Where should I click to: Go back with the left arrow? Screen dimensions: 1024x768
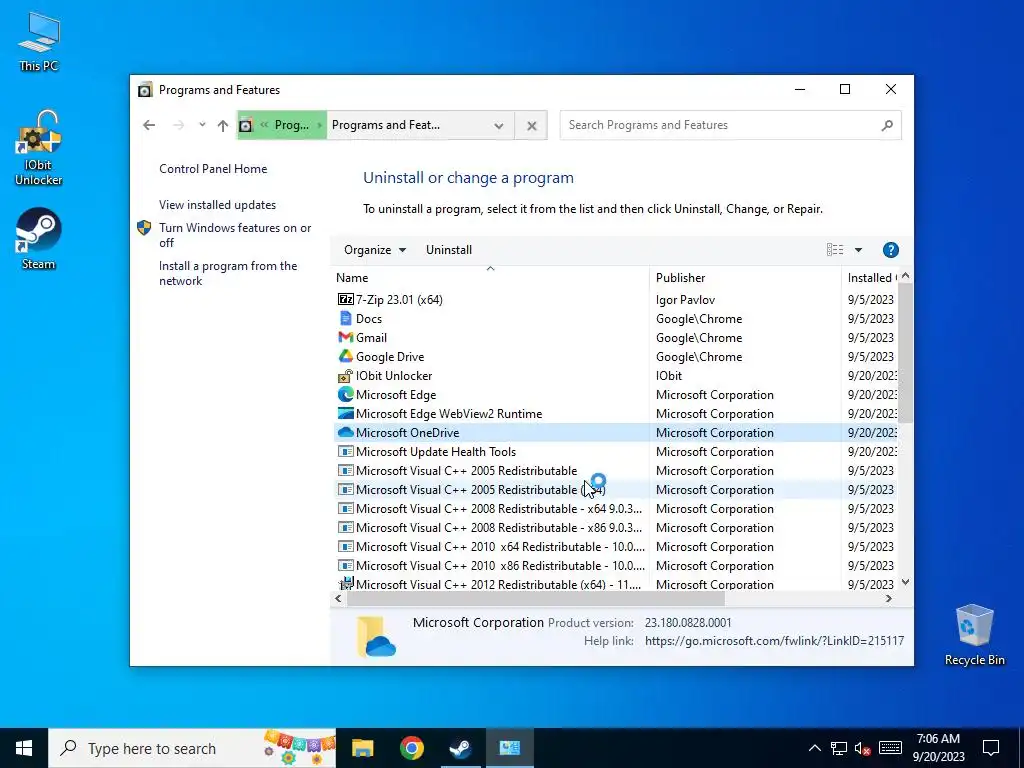149,125
